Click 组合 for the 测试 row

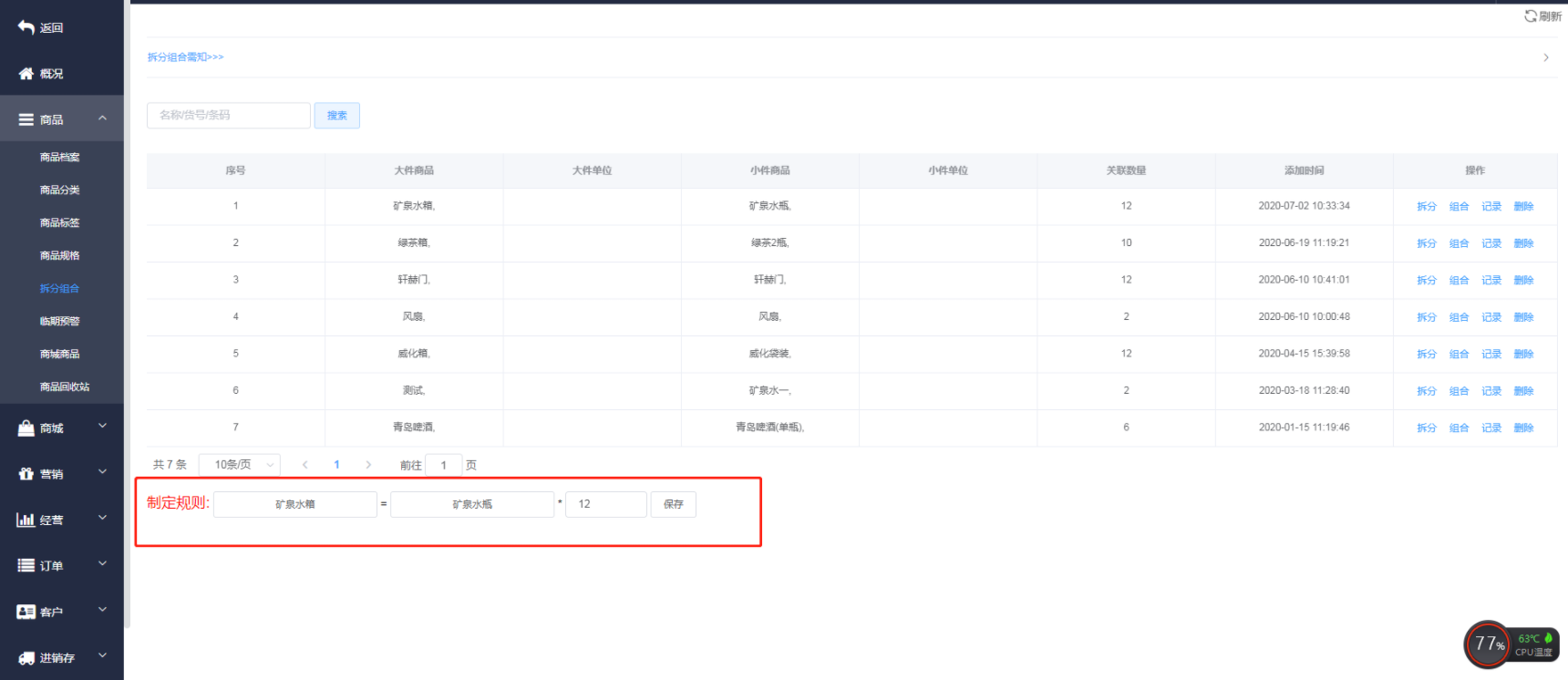pos(1460,391)
